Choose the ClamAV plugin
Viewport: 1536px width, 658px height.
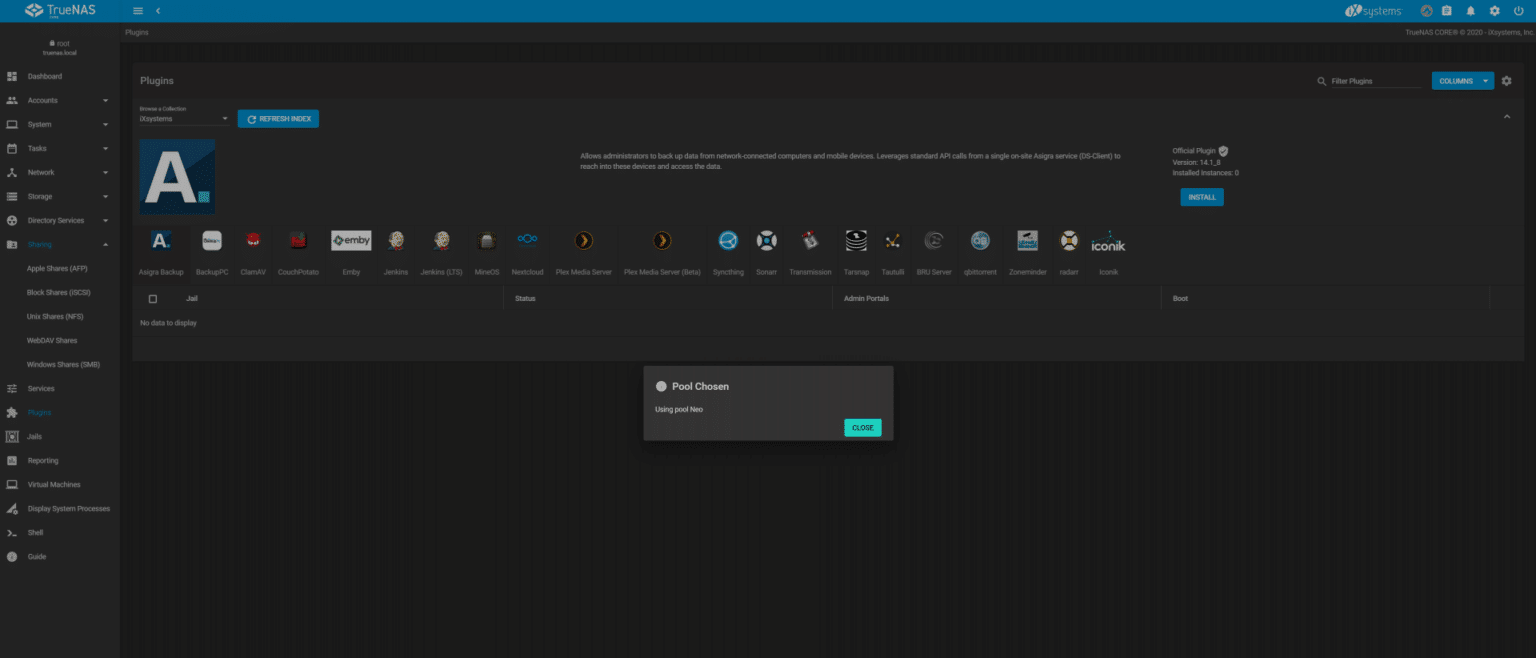[253, 240]
